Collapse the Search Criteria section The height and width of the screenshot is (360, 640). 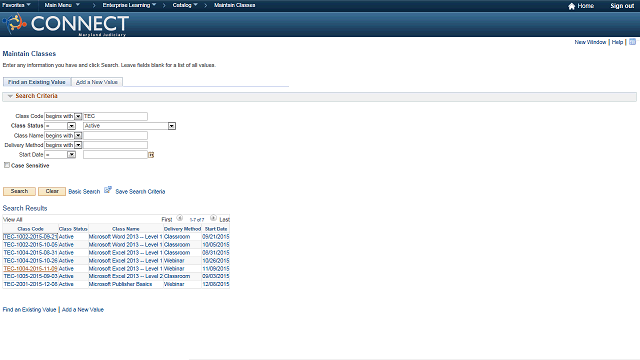click(x=10, y=96)
